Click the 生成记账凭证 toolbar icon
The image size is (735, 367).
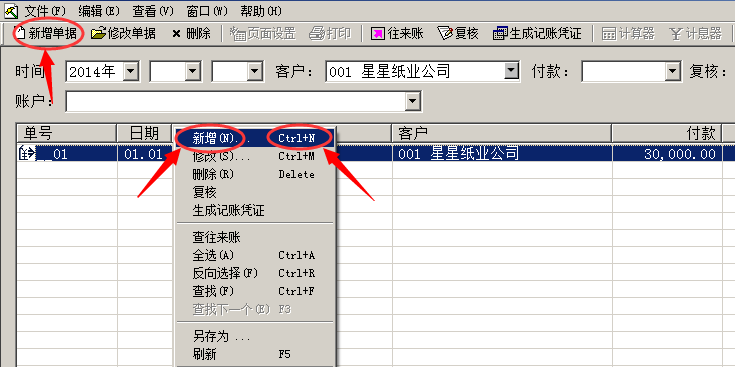[x=500, y=34]
